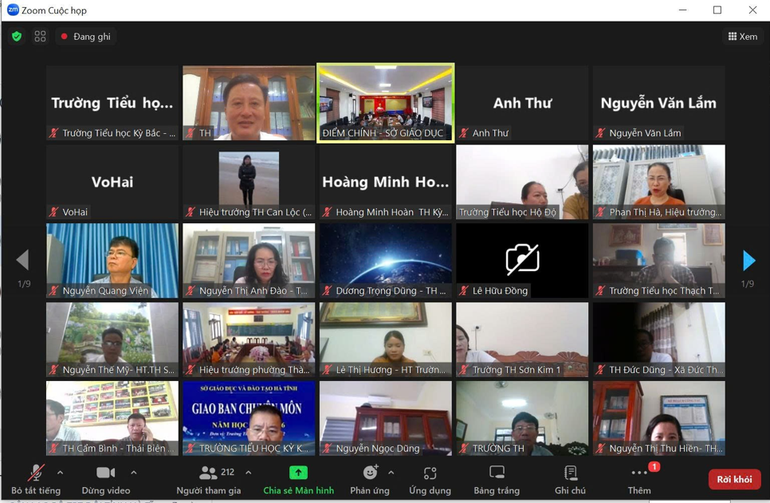
Task: Open Phản ứng reactions
Action: tap(369, 478)
